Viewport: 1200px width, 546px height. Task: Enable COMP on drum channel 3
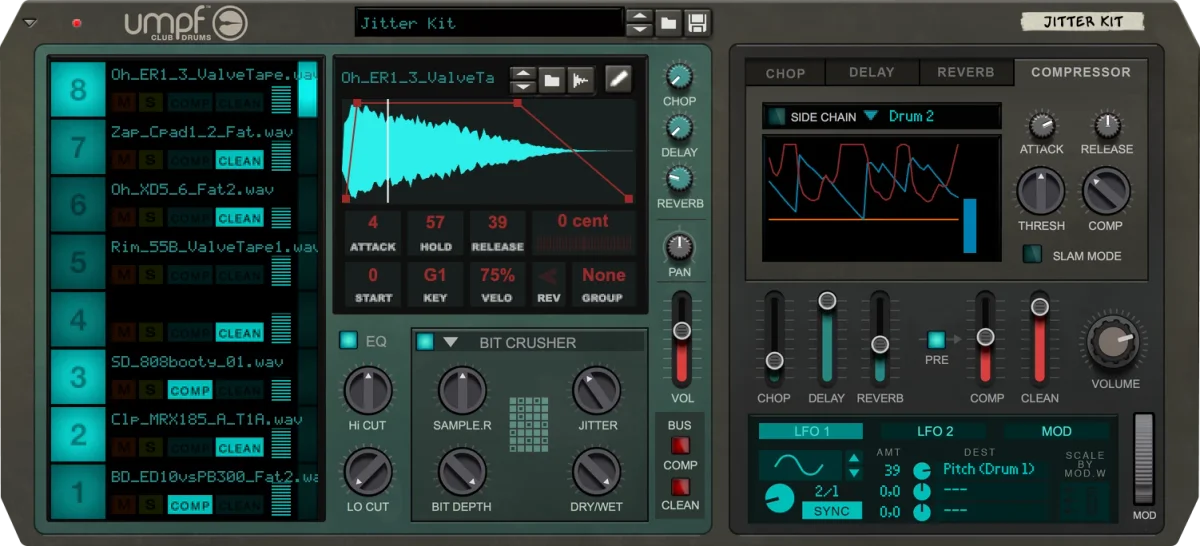click(190, 390)
